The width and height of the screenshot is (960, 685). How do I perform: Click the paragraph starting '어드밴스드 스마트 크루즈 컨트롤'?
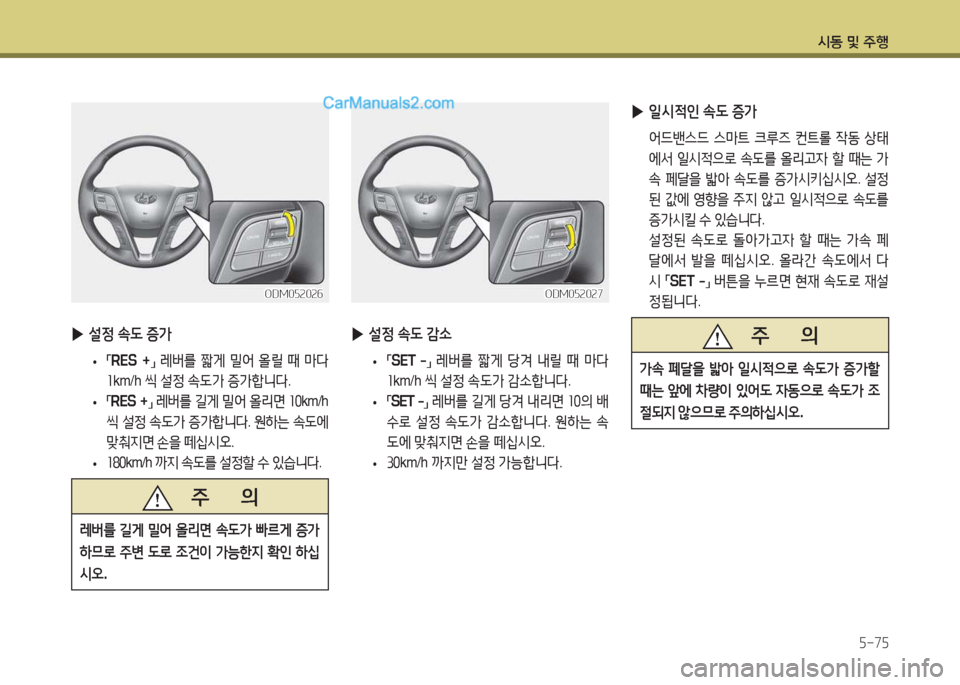(x=768, y=179)
